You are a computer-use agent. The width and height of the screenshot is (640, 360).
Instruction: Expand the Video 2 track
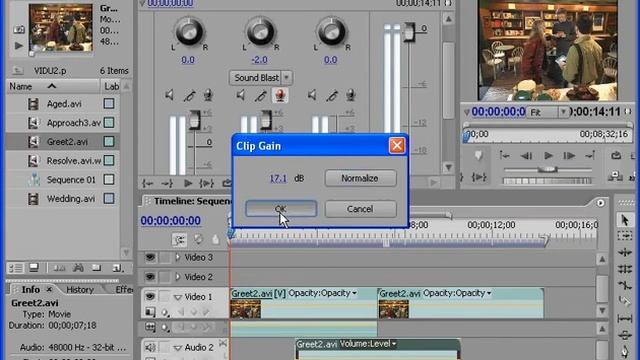tap(178, 277)
